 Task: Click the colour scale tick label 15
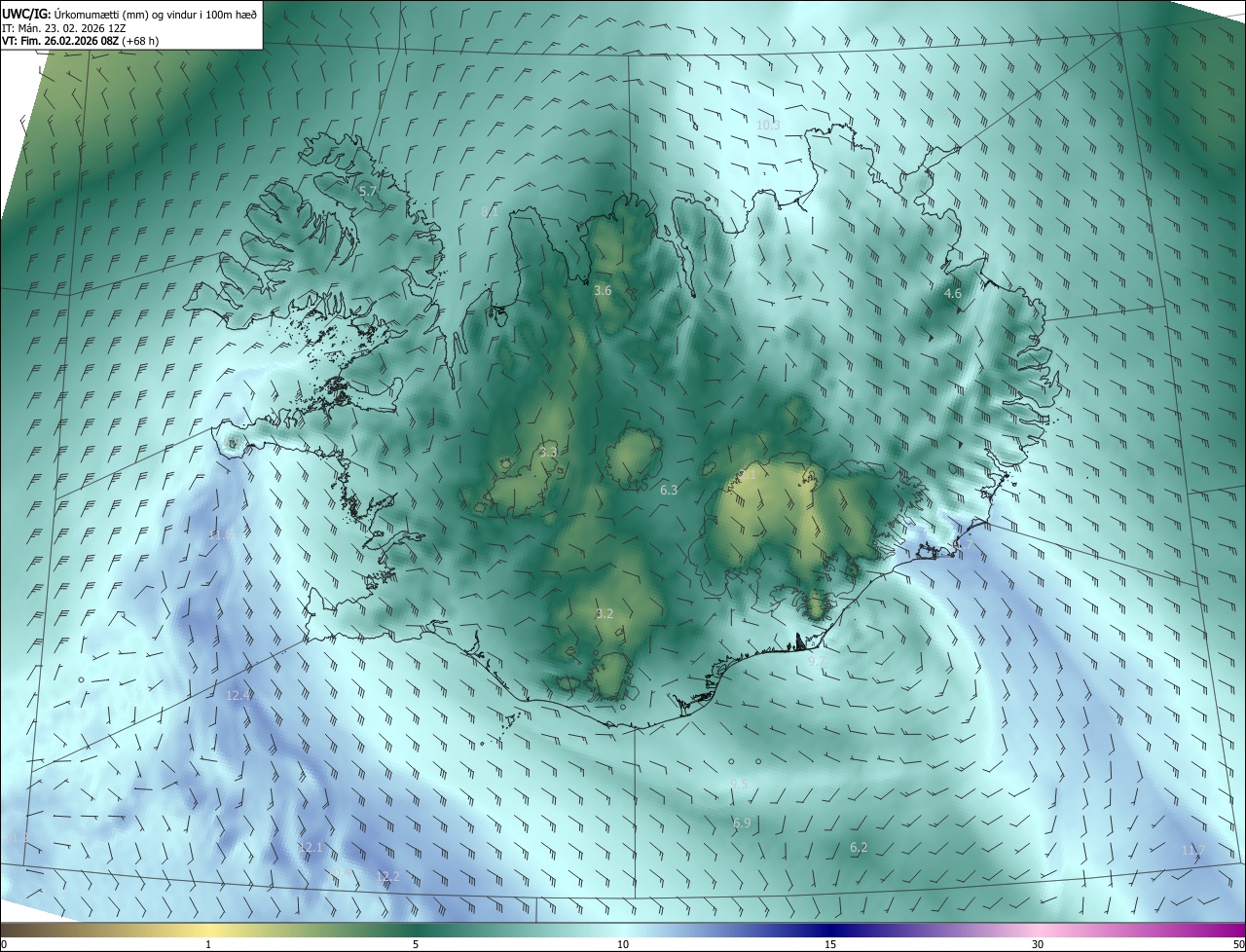[830, 944]
